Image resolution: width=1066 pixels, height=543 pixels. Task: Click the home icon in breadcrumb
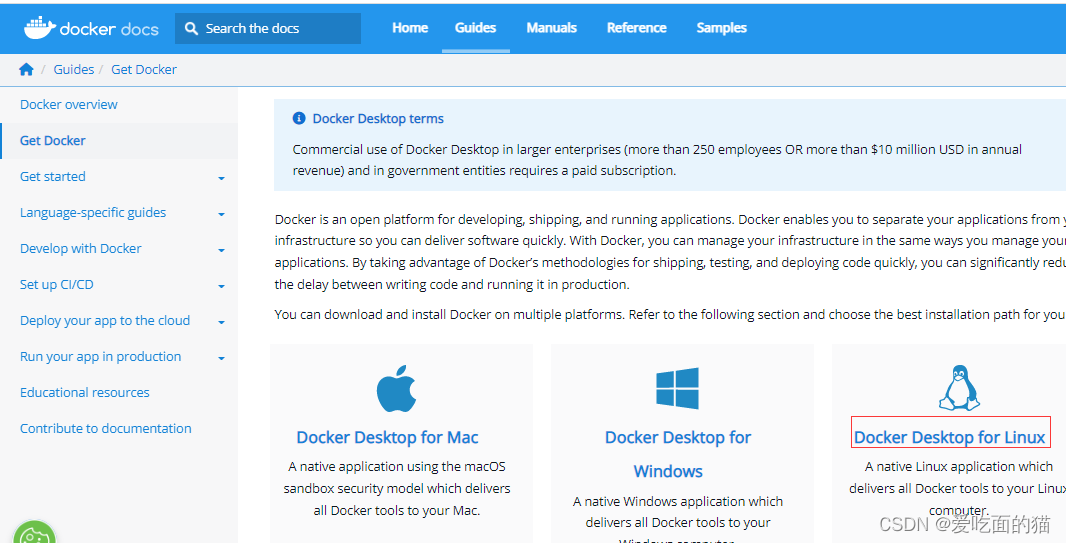tap(27, 69)
